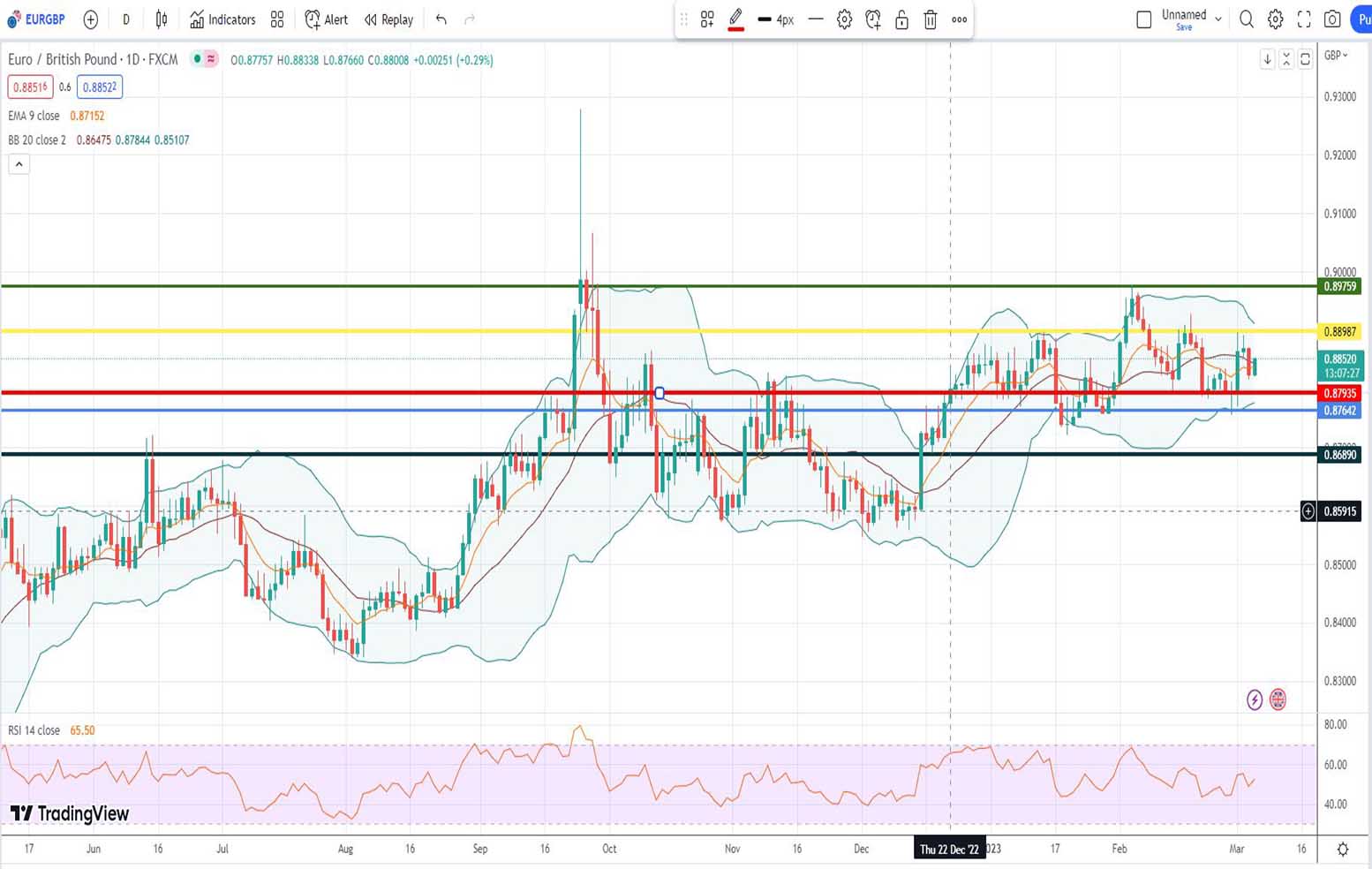Viewport: 1372px width, 869px height.
Task: Create an Alert from the top toolbar
Action: tap(326, 19)
